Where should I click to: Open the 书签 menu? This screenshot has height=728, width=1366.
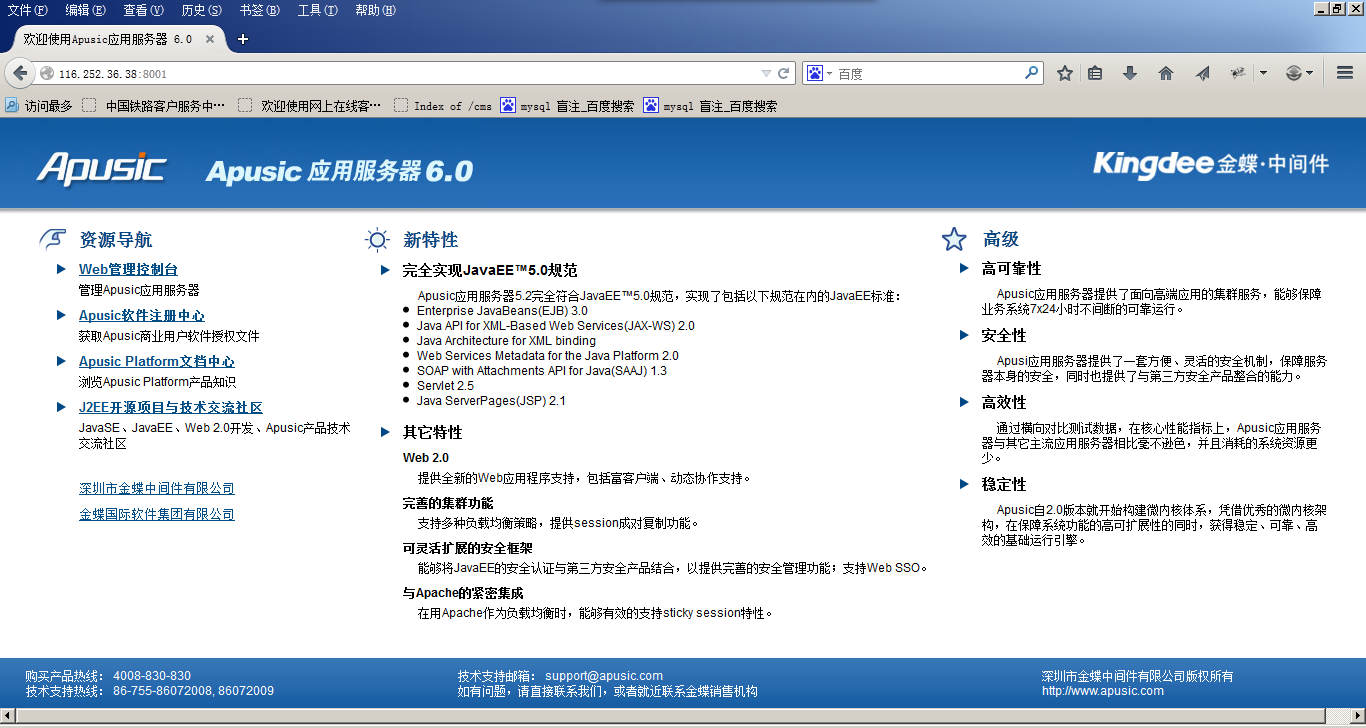coord(260,10)
